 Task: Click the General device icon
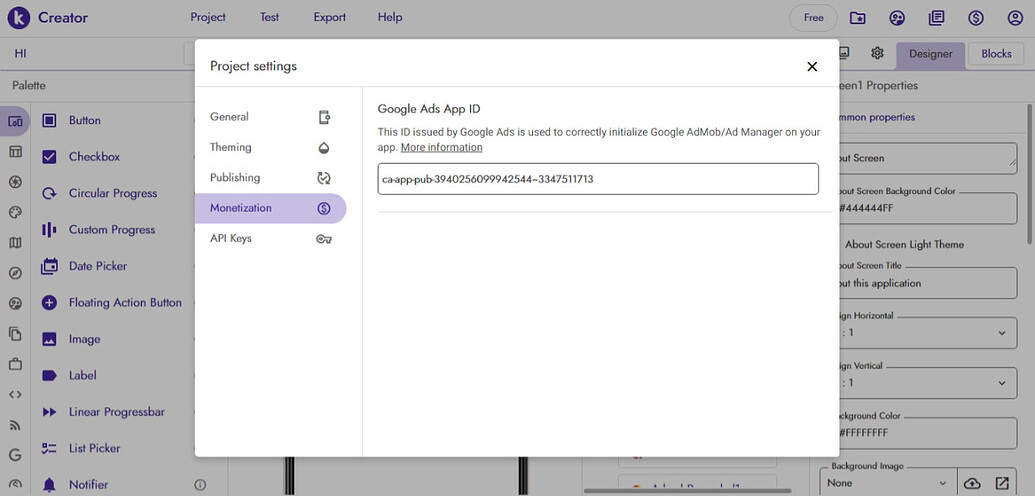(323, 118)
